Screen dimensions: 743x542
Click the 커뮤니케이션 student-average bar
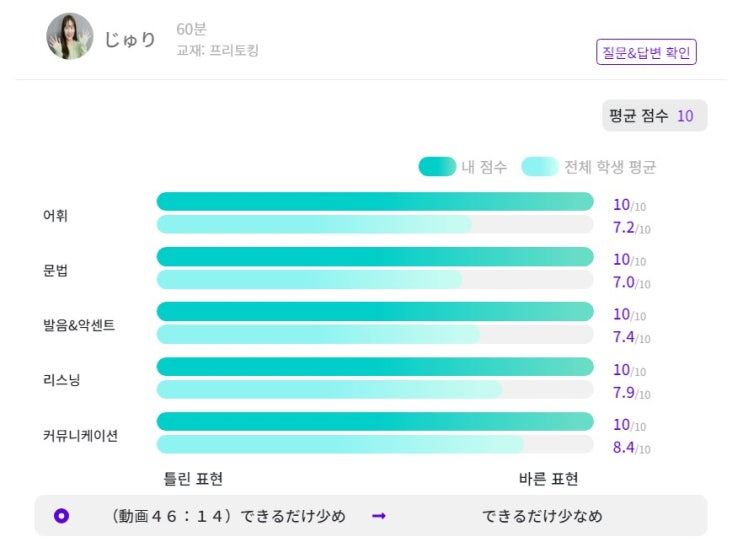340,444
